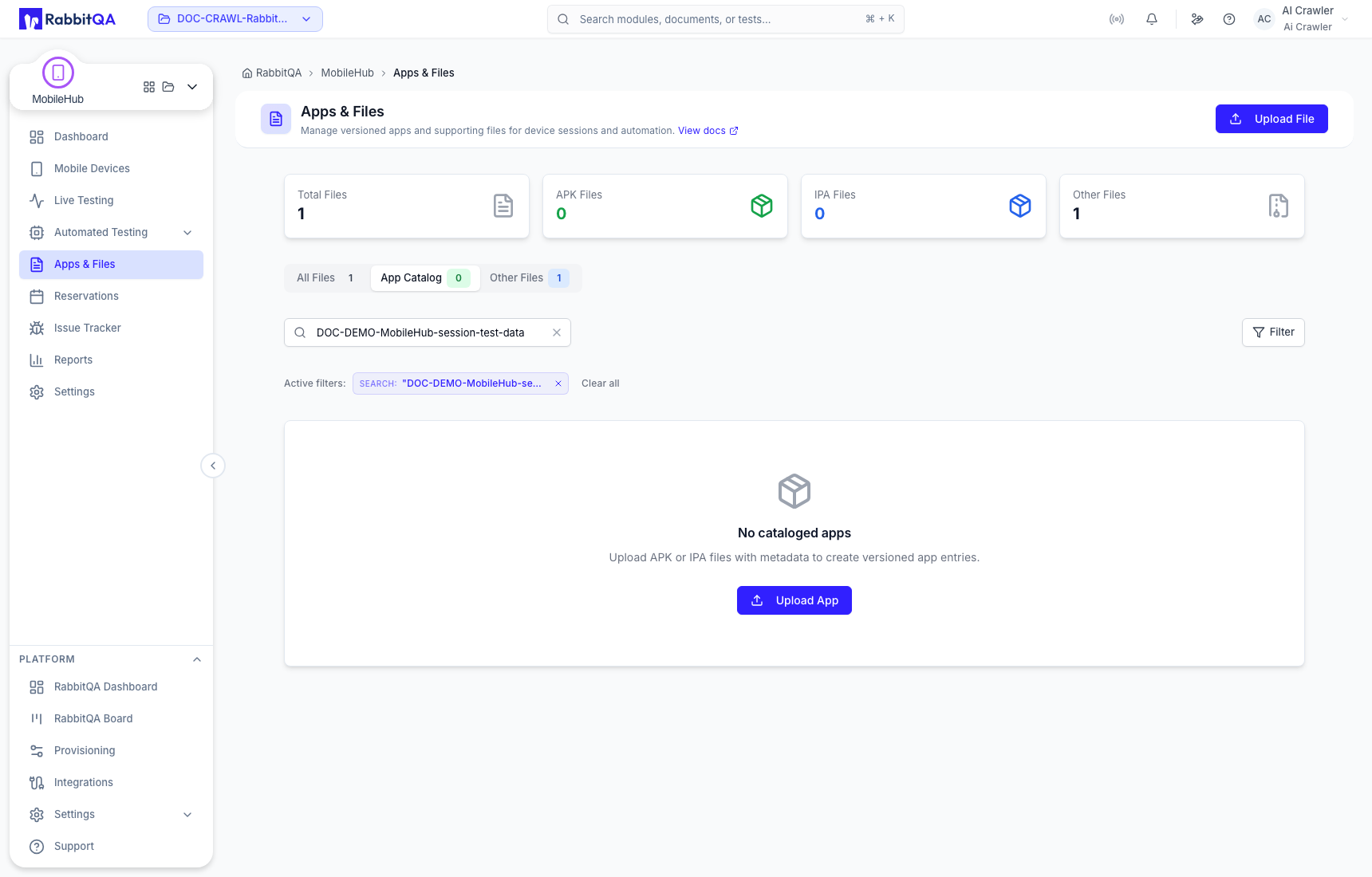This screenshot has height=877, width=1372.
Task: Click the SEARCH filter chip text
Action: [451, 383]
